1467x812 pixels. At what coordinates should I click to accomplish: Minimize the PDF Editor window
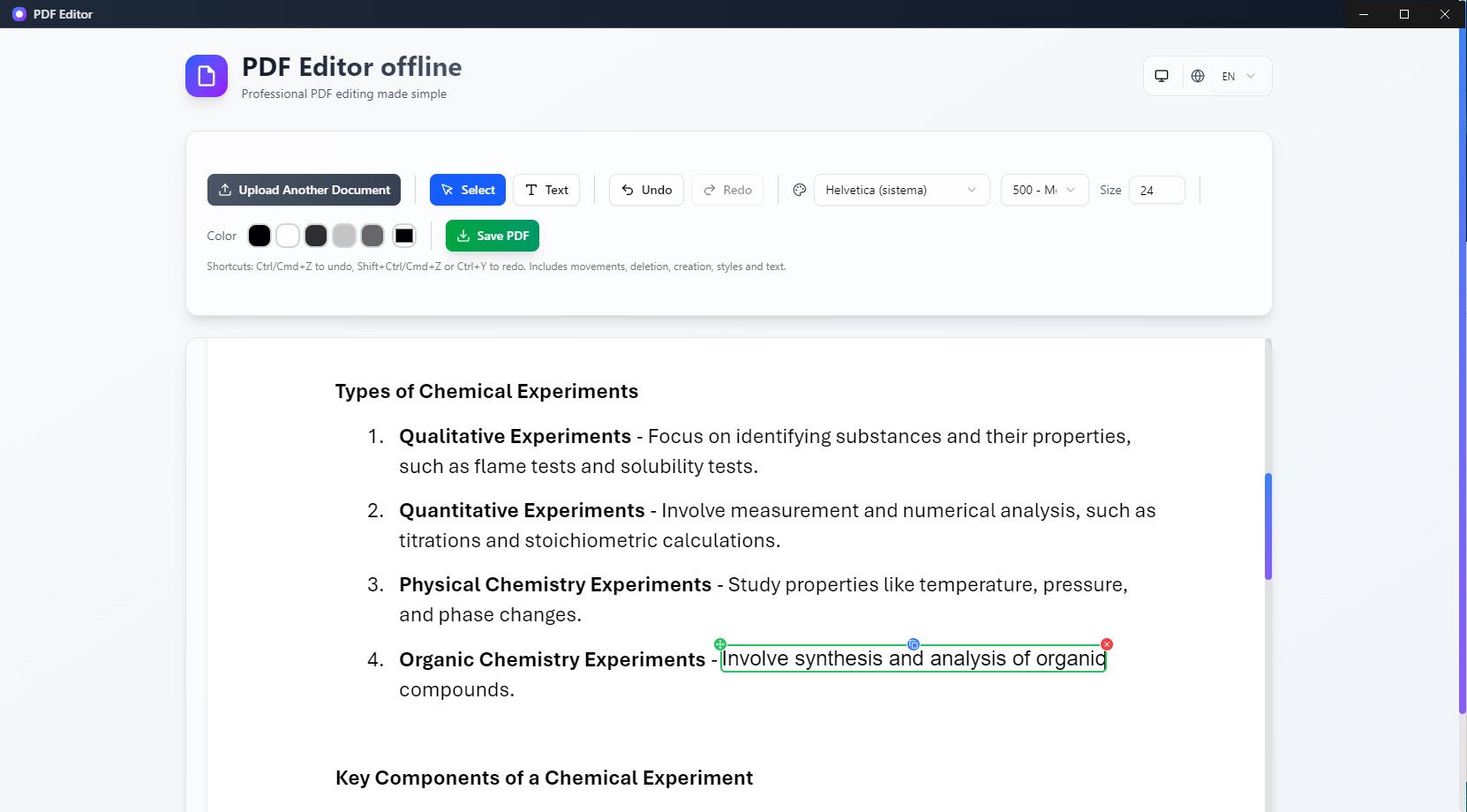click(1364, 14)
